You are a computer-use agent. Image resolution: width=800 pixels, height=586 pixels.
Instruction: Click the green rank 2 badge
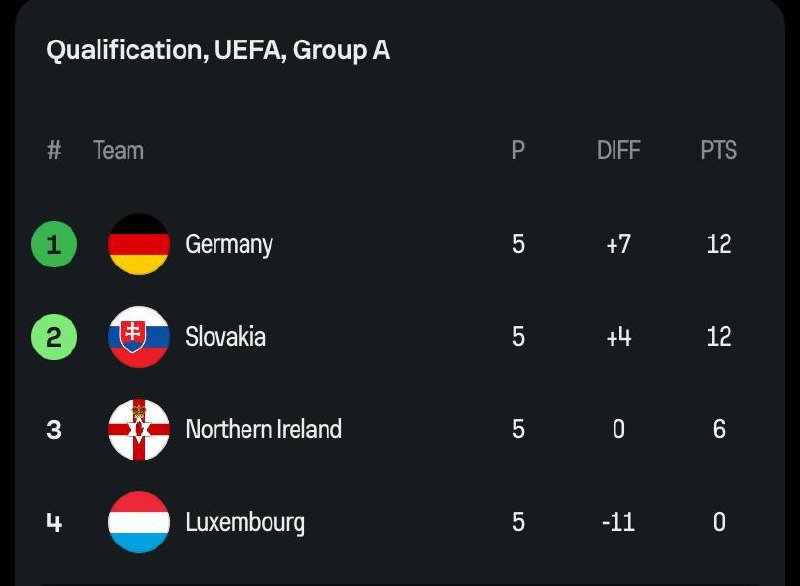click(x=54, y=337)
